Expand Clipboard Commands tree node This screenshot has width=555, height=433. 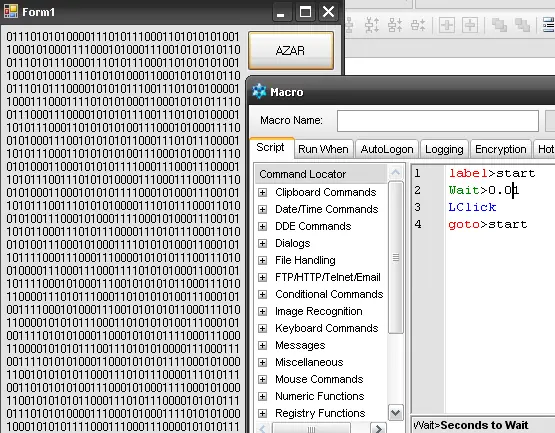(x=262, y=192)
